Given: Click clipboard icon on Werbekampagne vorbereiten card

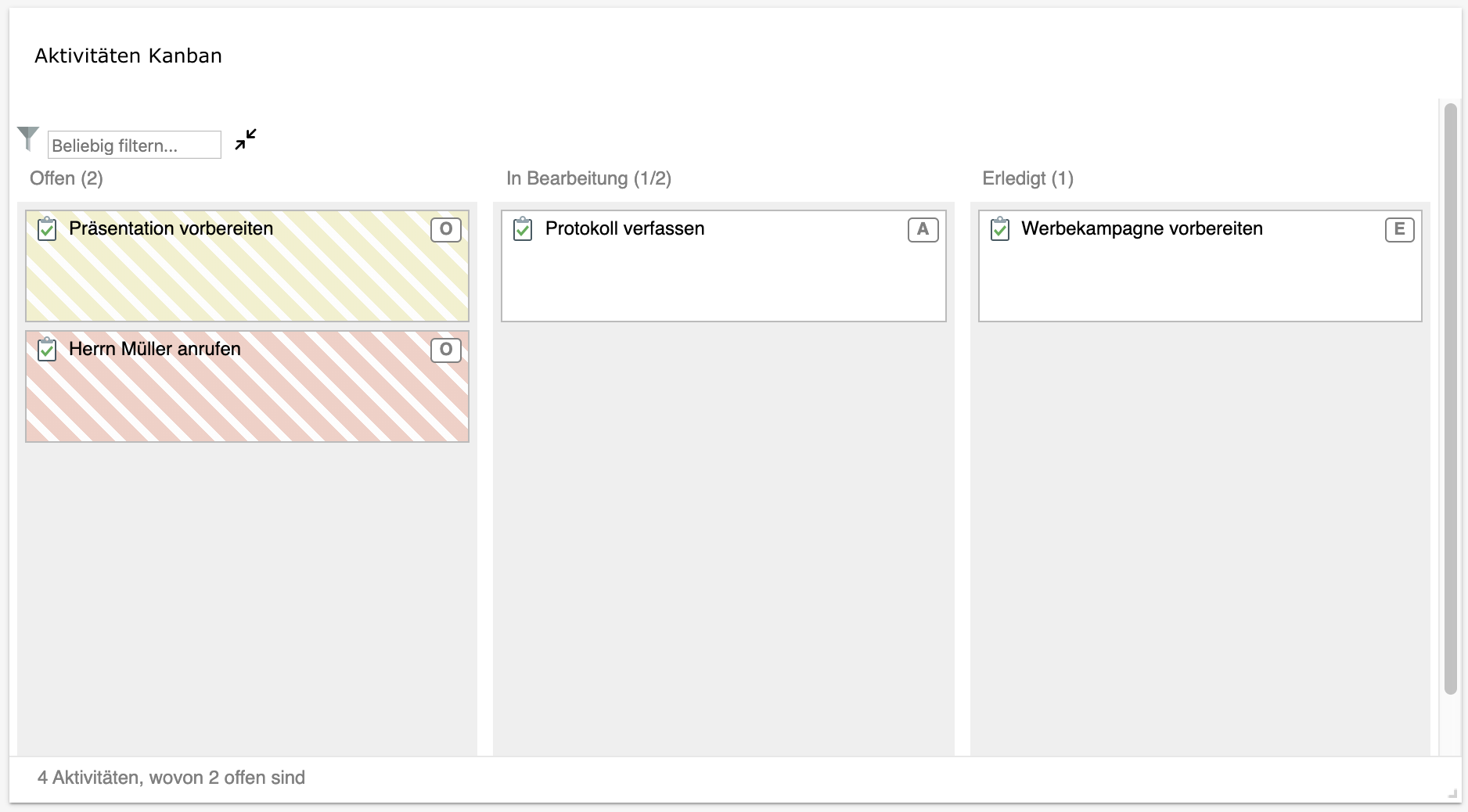Looking at the screenshot, I should click(x=1000, y=229).
